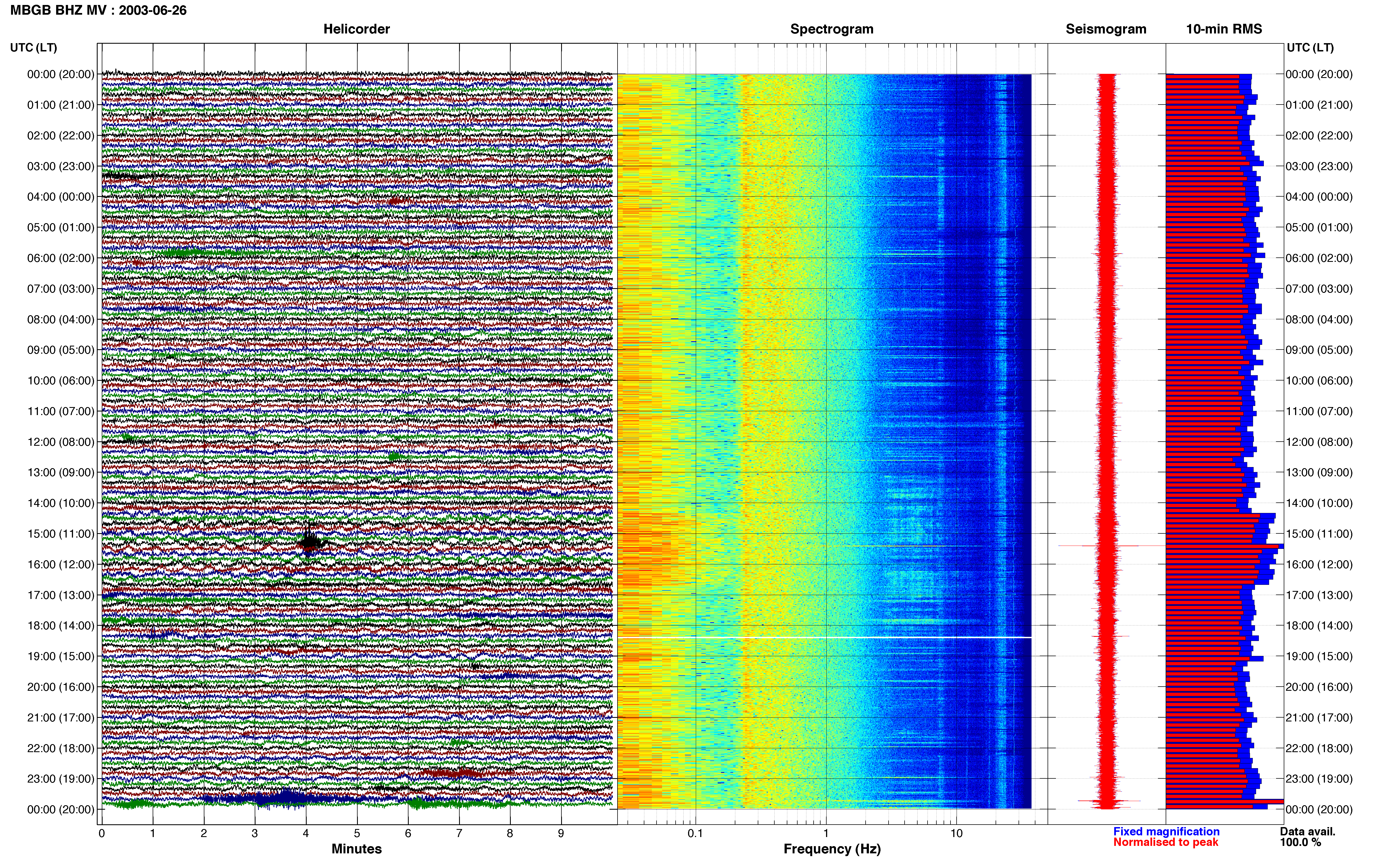1388x868 pixels.
Task: Click the red 'Normalised to peak' legend text
Action: [x=1165, y=843]
